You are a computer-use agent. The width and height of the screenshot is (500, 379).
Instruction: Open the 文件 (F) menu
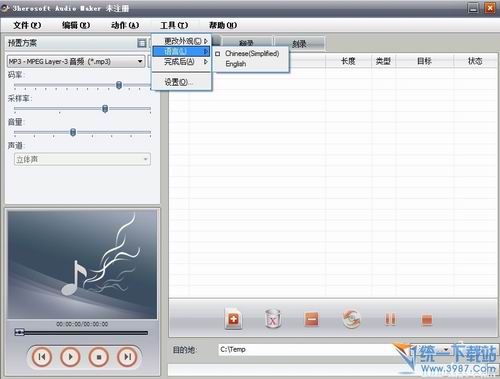pyautogui.click(x=27, y=25)
